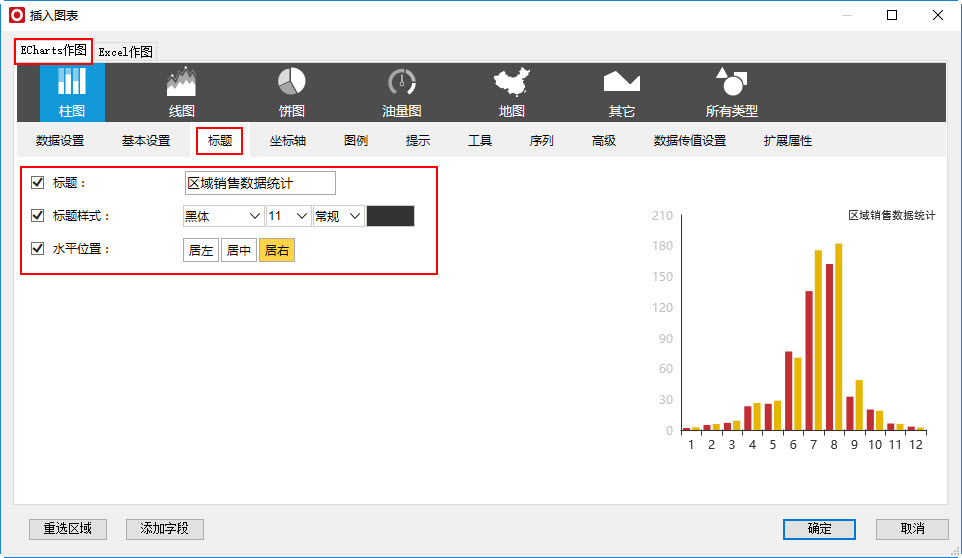Screen dimensions: 962x558
Task: Align title with 居左 button
Action: coord(201,250)
